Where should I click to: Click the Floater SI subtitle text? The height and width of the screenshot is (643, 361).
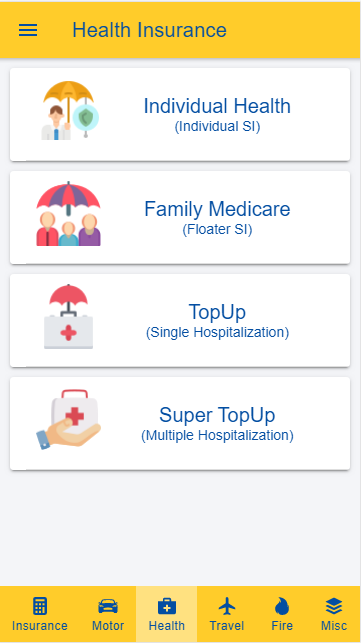point(217,230)
